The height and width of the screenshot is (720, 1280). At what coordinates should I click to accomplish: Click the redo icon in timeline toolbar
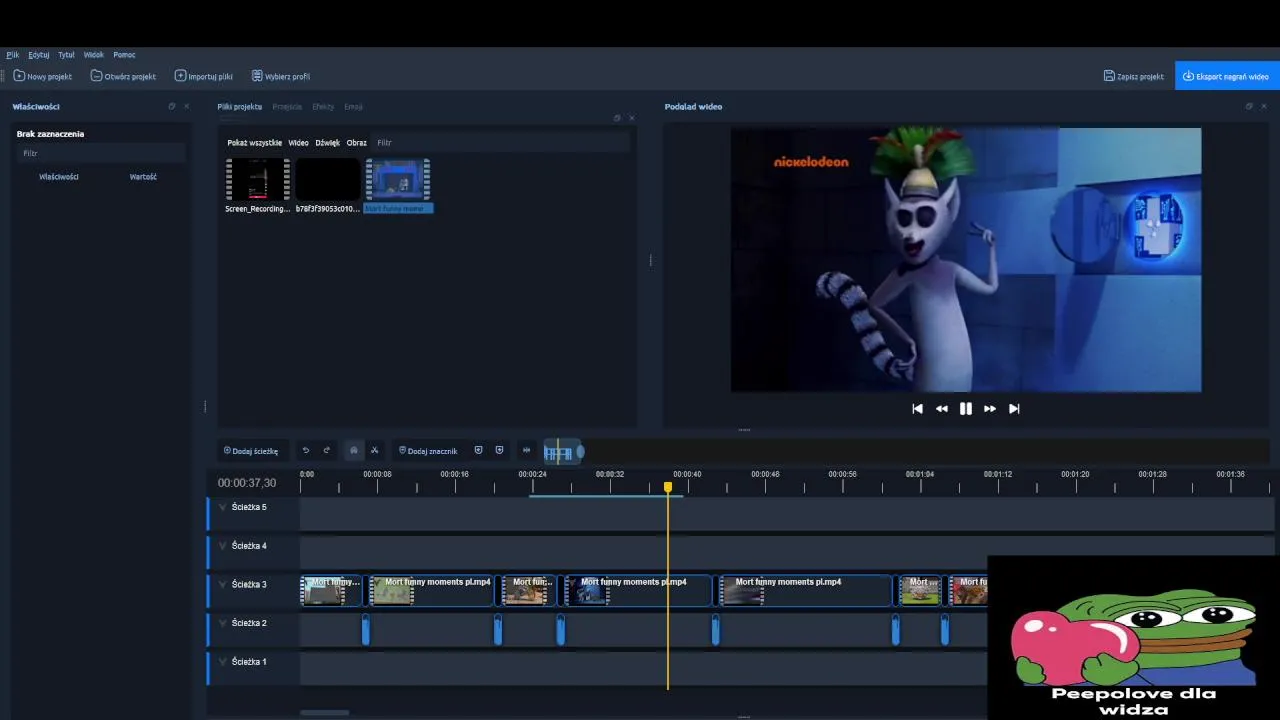point(326,451)
